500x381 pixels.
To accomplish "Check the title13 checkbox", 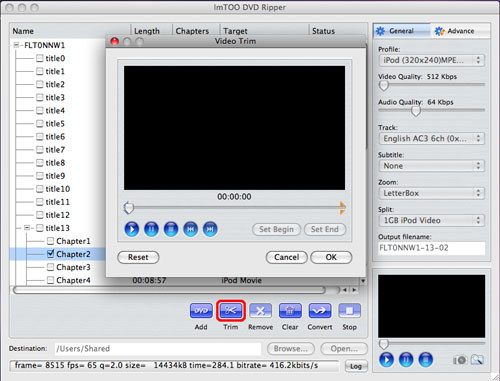I will 40,228.
